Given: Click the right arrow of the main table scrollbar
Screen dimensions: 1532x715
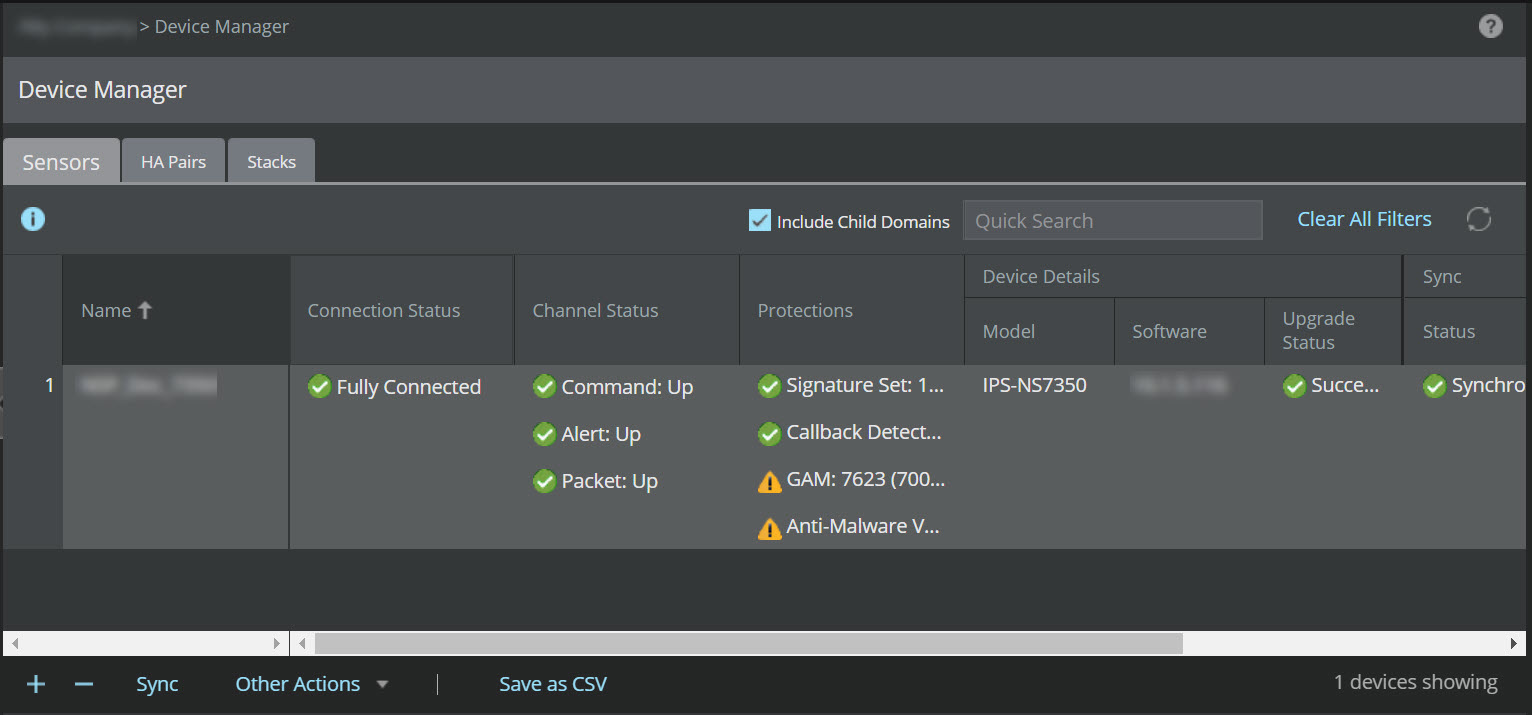Looking at the screenshot, I should point(1515,643).
